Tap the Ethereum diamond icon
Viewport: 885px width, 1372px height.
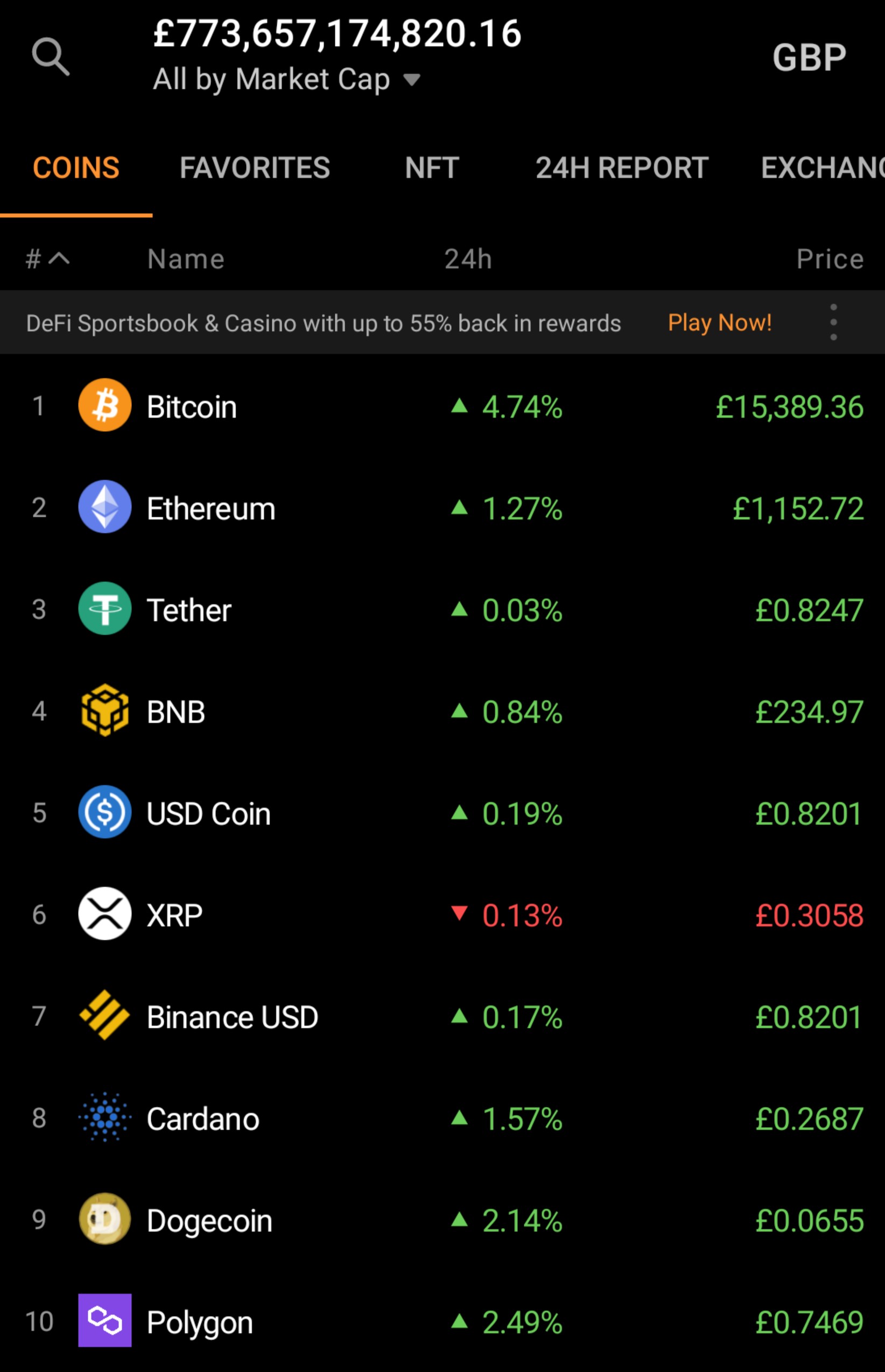[x=104, y=506]
